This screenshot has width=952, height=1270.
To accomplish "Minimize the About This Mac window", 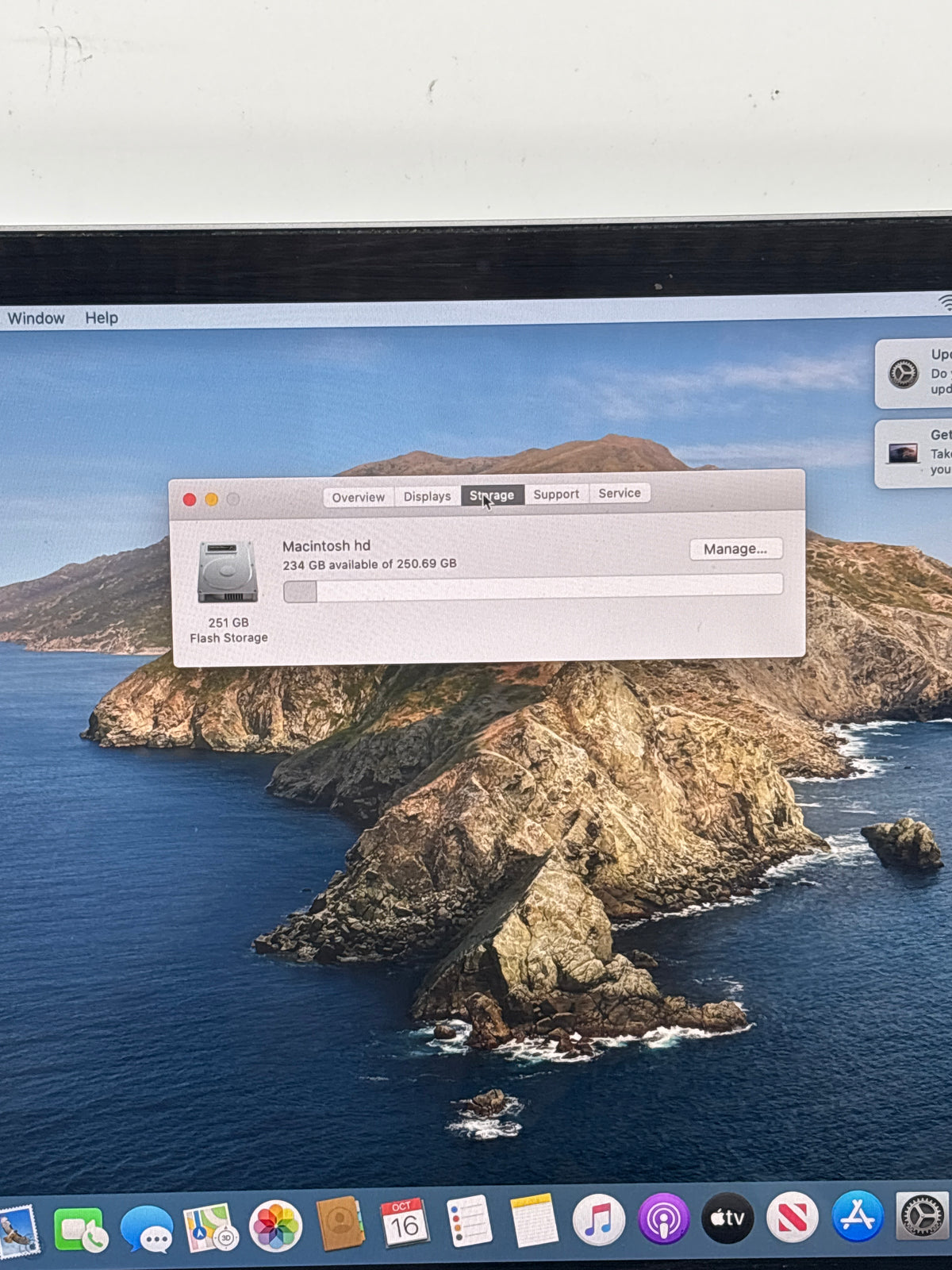I will click(211, 499).
